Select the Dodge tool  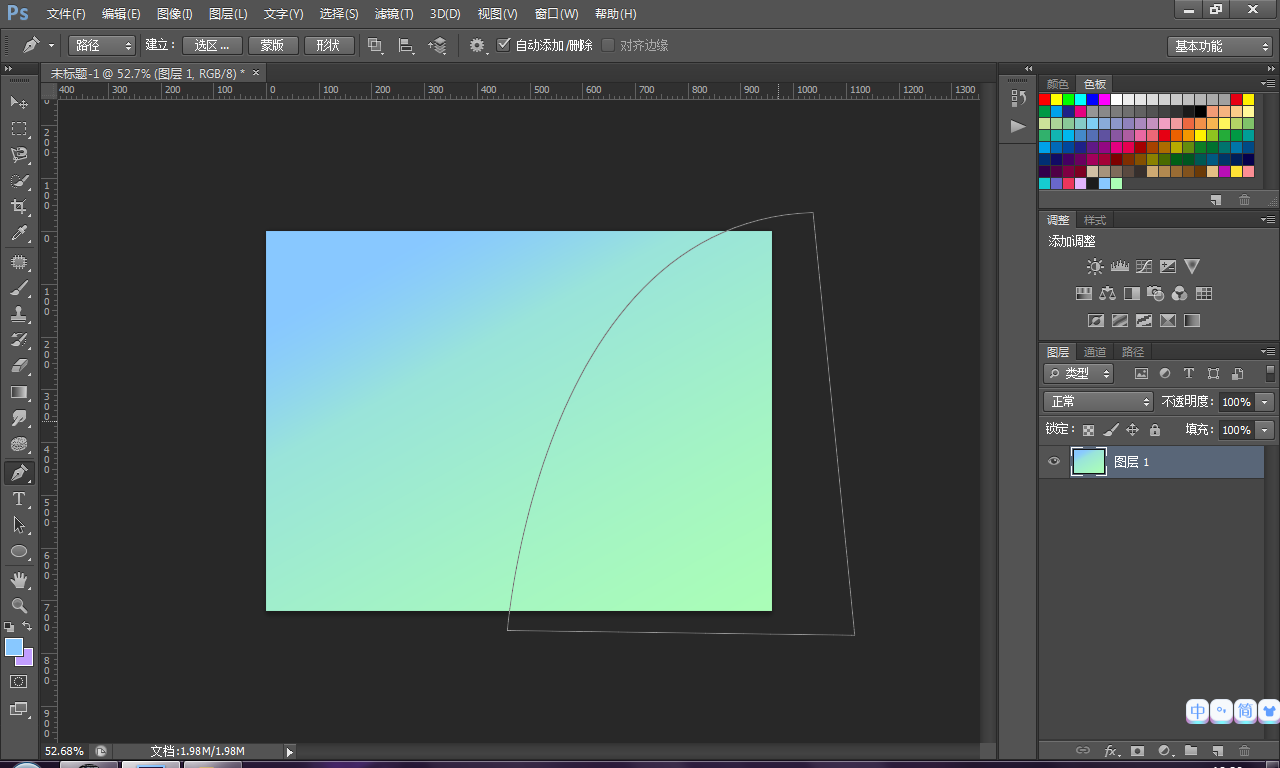[19, 418]
